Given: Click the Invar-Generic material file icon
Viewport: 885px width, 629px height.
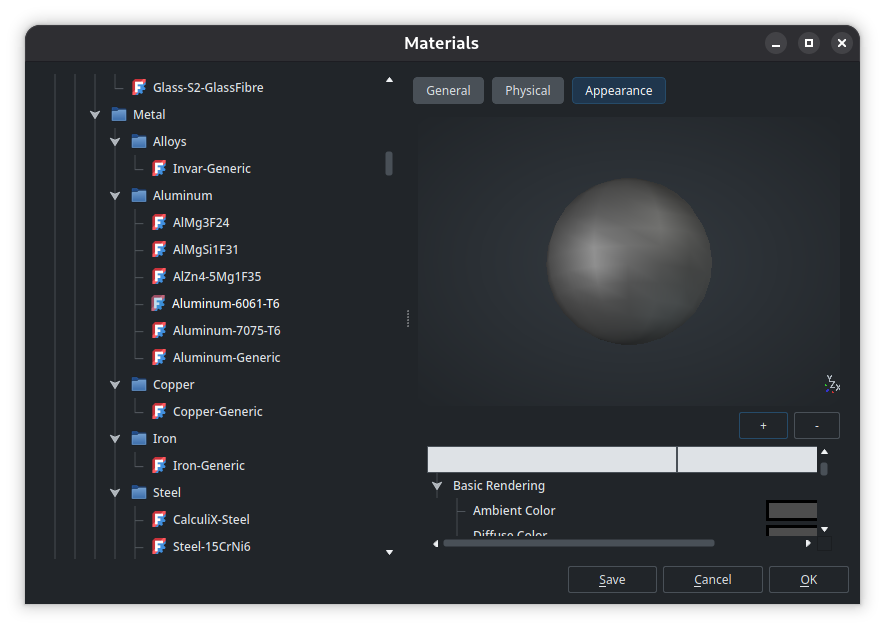Looking at the screenshot, I should click(x=159, y=168).
